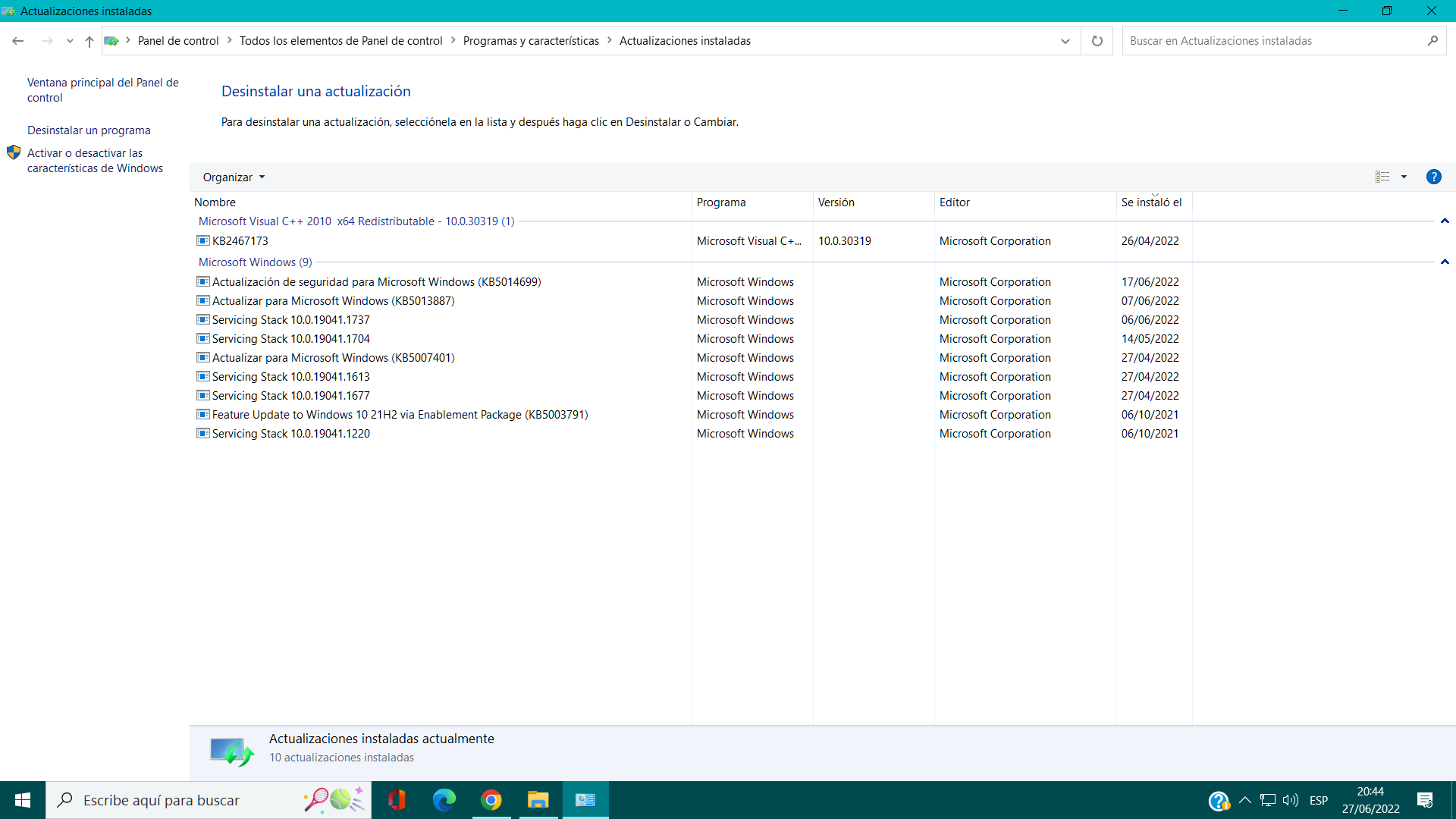1456x819 pixels.
Task: Click the Control Panel icon in address bar
Action: pos(111,41)
